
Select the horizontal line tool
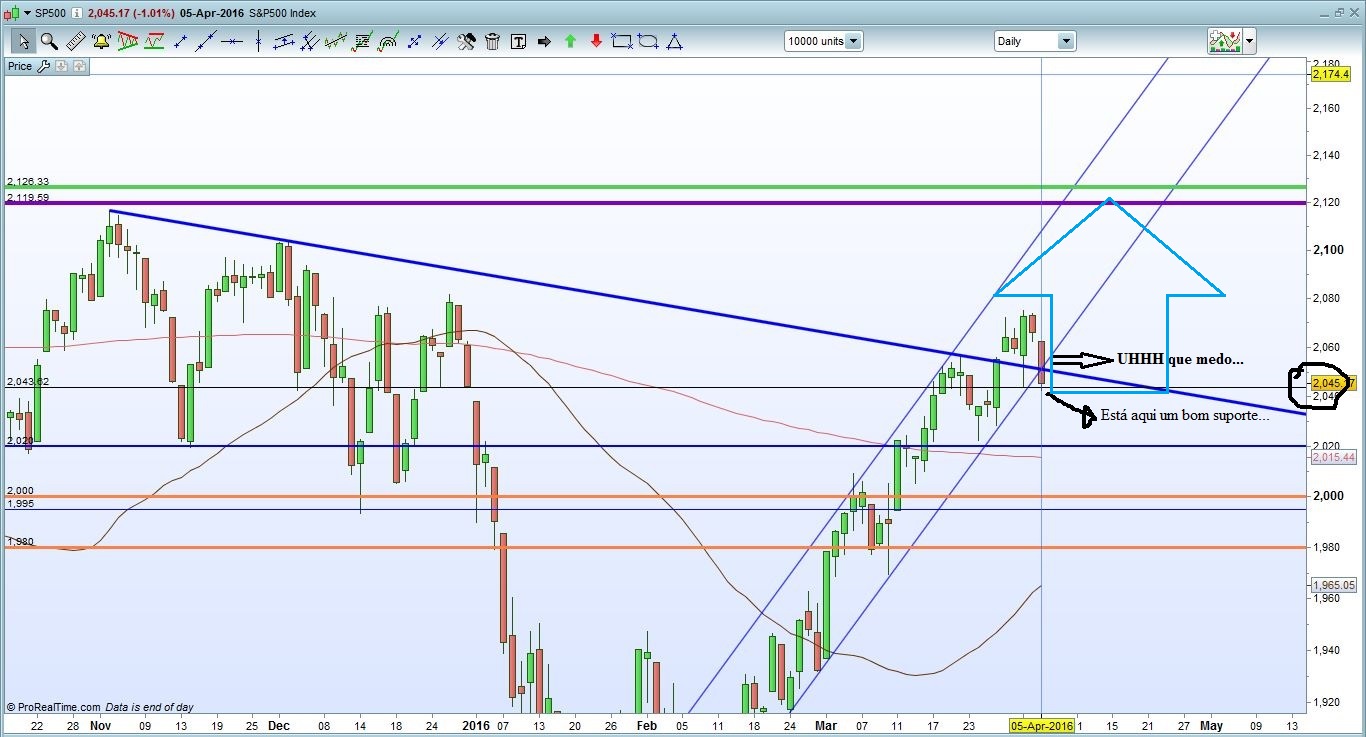[x=232, y=41]
